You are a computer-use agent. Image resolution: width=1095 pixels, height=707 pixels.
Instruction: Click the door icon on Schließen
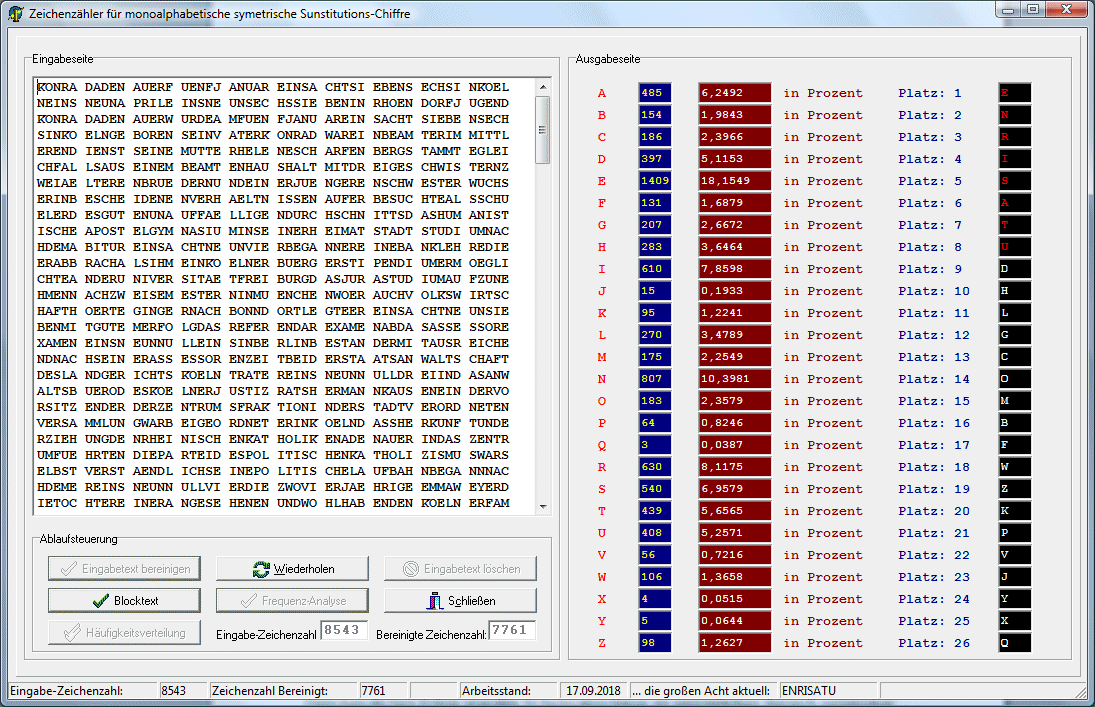pyautogui.click(x=435, y=601)
